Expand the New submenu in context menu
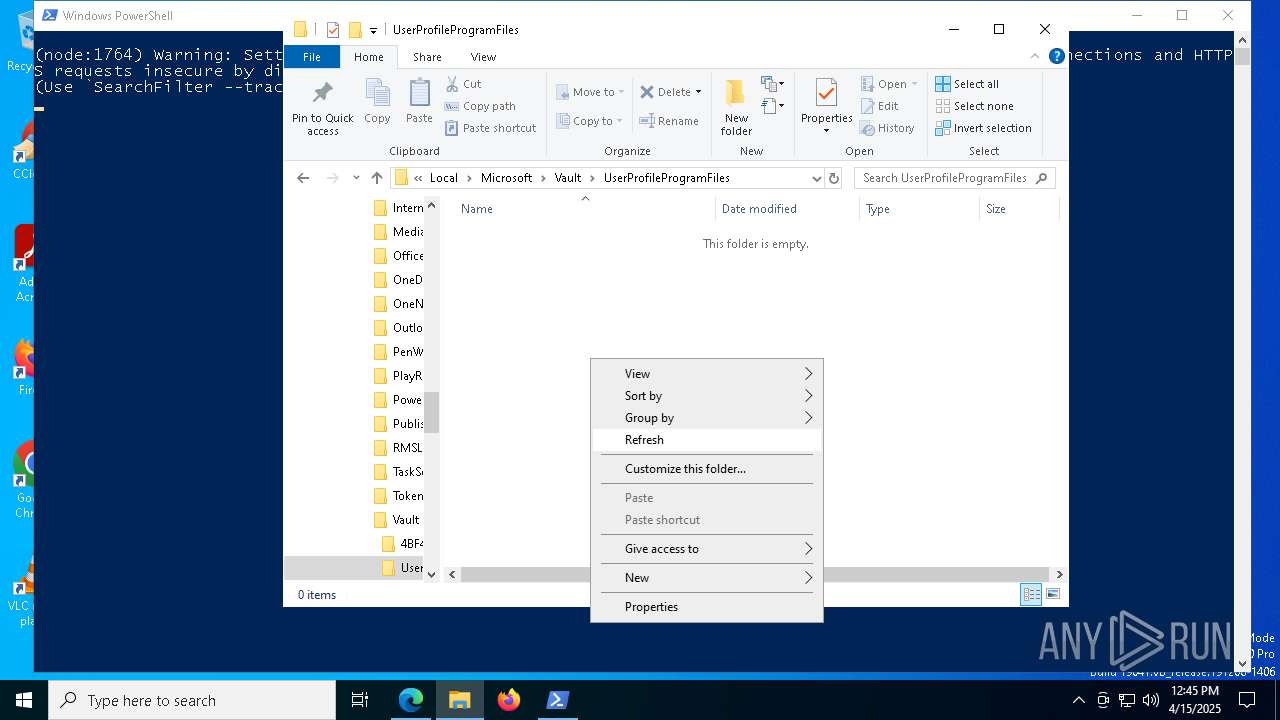 coord(707,578)
